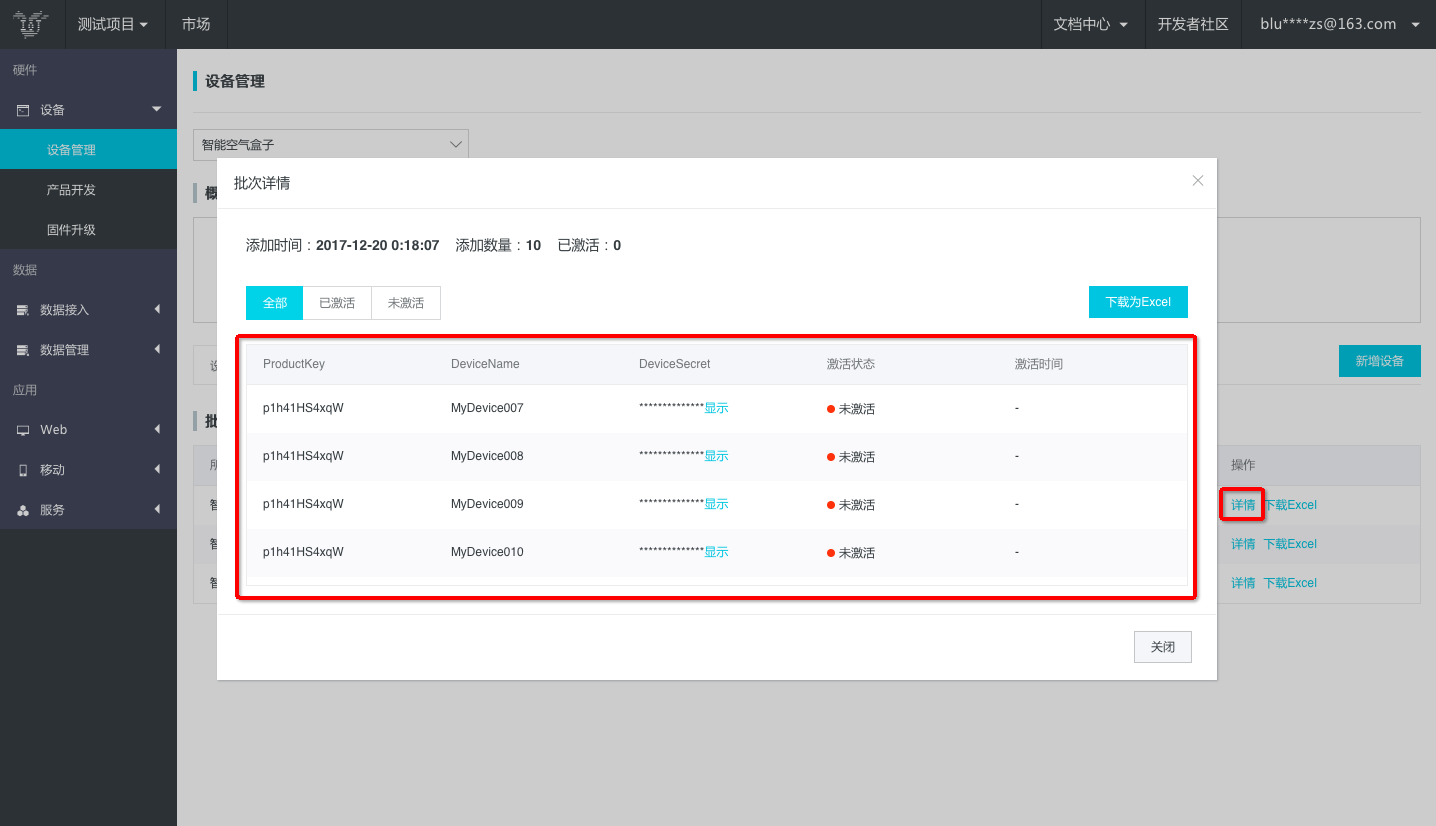Click the DeviceName column header
Screen dimensions: 1436x826
point(485,364)
